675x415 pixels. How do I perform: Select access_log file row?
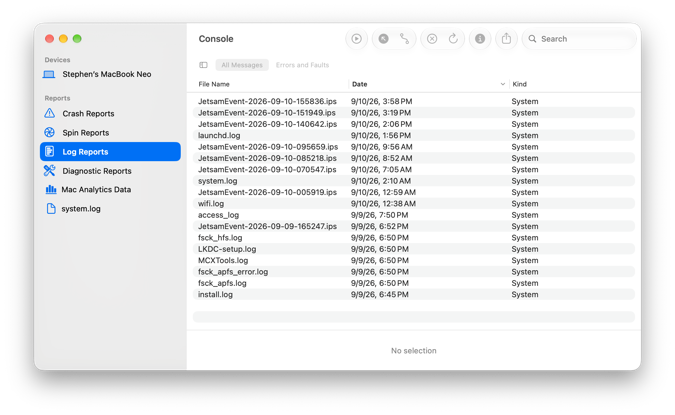414,215
